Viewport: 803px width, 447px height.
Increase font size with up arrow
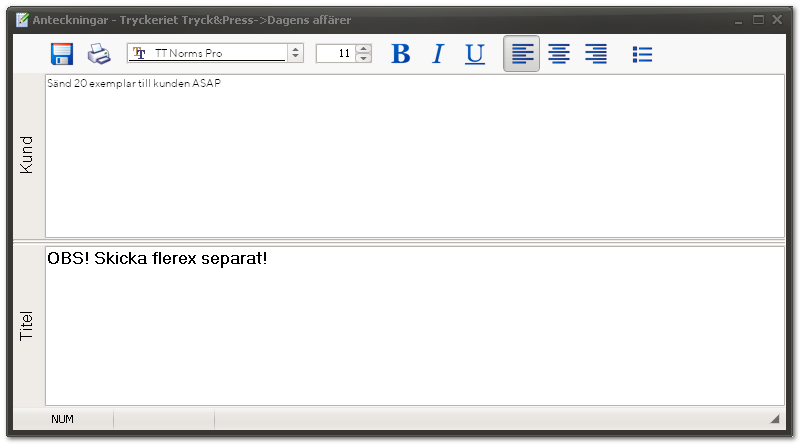(x=364, y=49)
